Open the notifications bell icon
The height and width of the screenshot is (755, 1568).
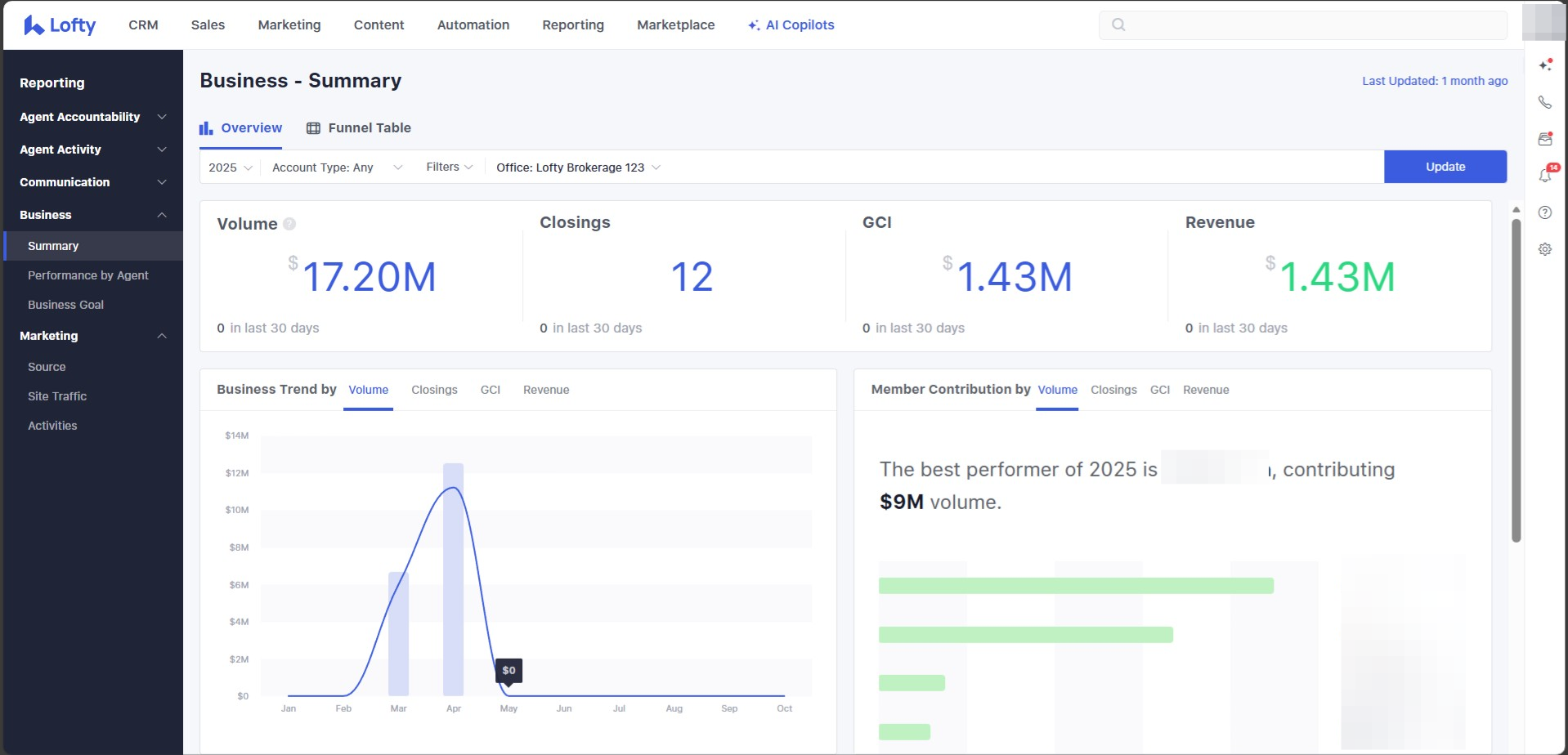(1544, 176)
